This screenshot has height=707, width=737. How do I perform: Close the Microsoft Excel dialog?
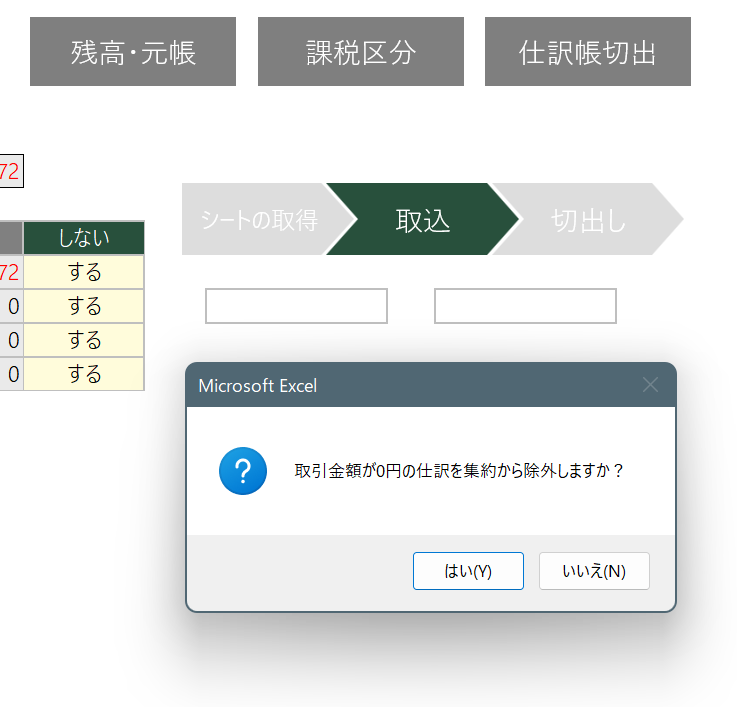coord(651,385)
